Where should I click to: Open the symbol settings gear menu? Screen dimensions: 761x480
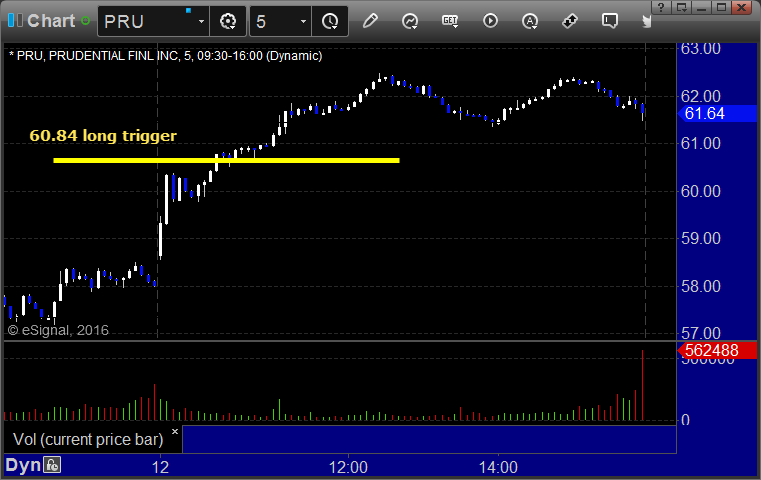(x=228, y=21)
